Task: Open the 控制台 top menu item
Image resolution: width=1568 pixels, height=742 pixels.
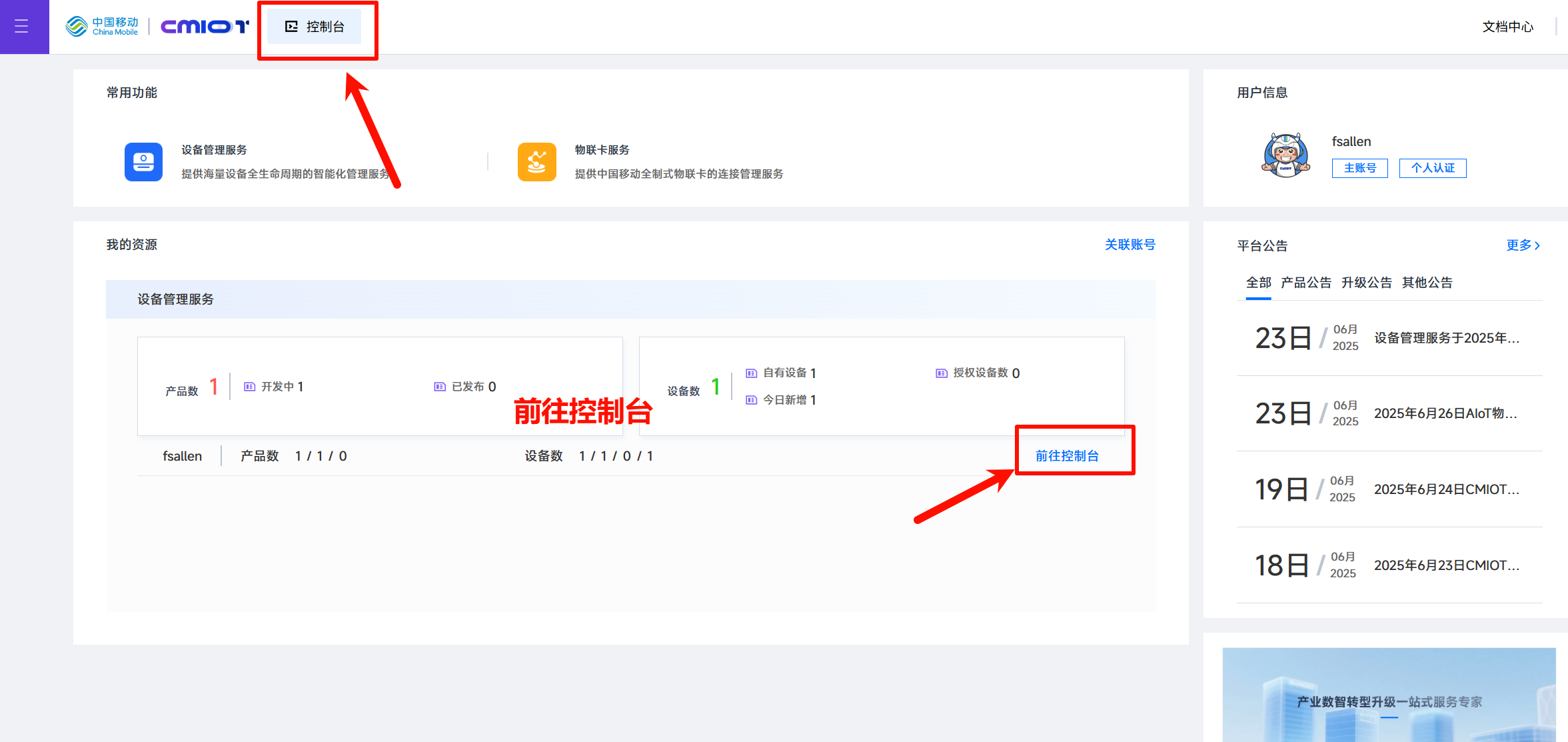Action: [x=315, y=27]
